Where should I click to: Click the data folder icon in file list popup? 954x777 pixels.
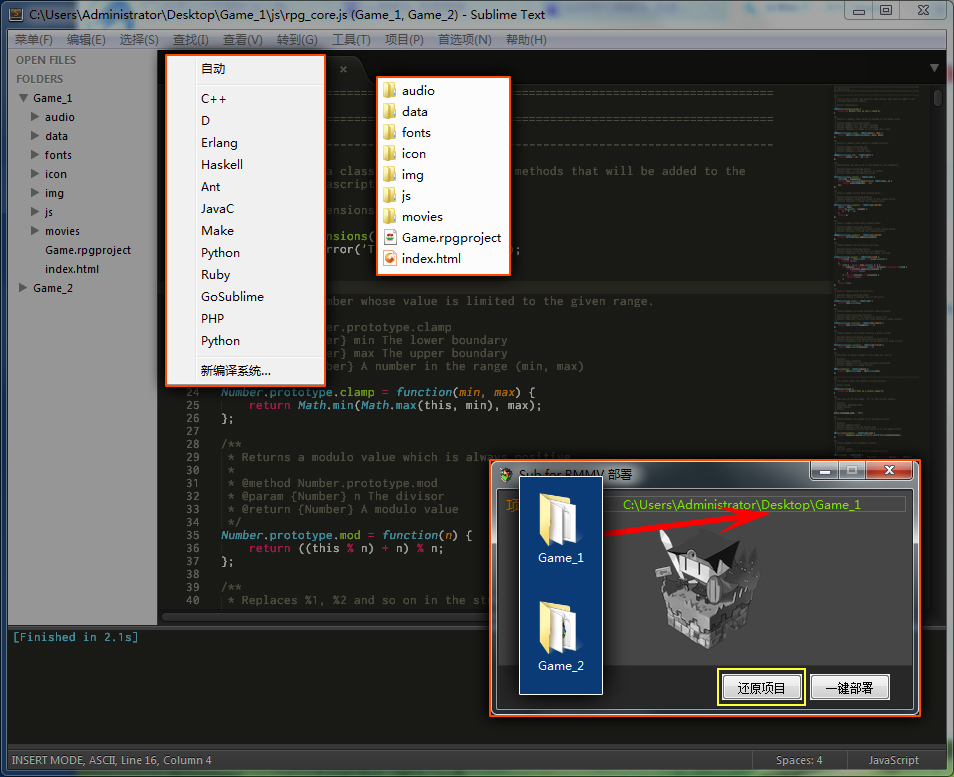[389, 111]
